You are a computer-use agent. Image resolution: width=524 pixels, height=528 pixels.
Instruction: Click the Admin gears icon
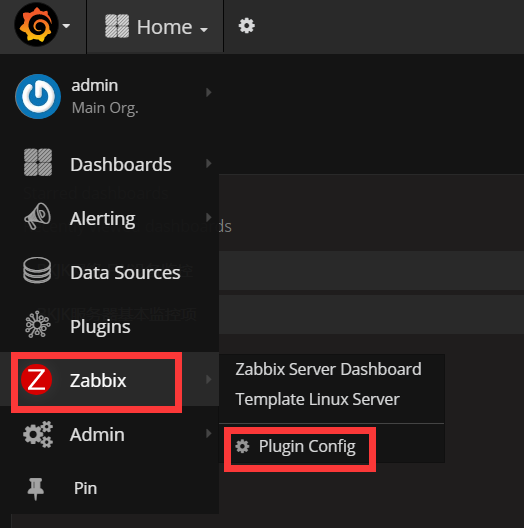(x=38, y=434)
